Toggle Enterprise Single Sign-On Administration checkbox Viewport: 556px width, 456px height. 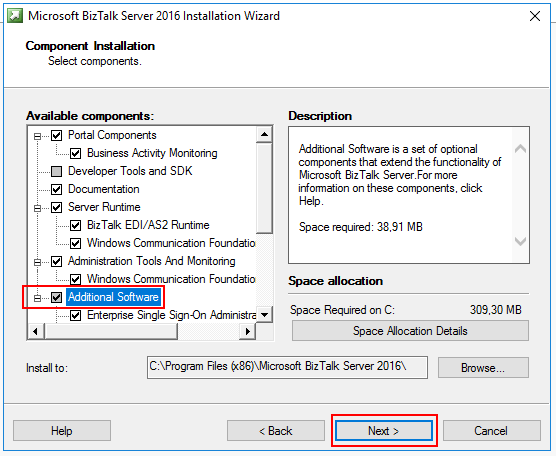click(x=75, y=315)
